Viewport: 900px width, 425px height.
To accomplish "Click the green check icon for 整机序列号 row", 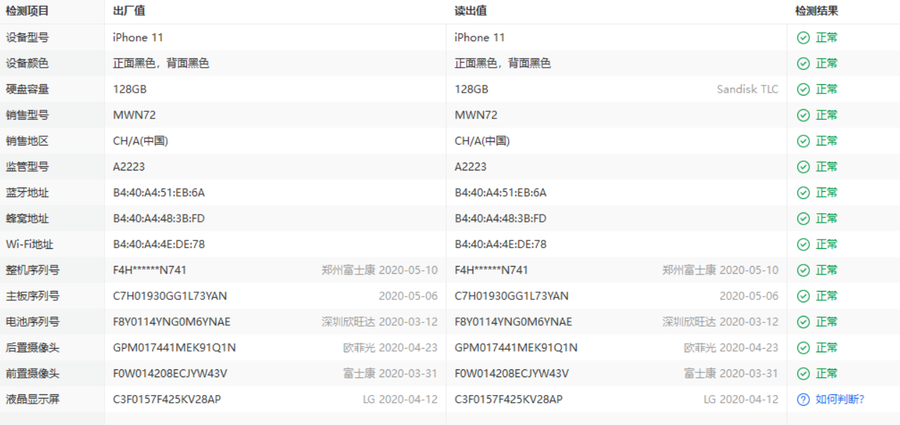I will coord(803,271).
